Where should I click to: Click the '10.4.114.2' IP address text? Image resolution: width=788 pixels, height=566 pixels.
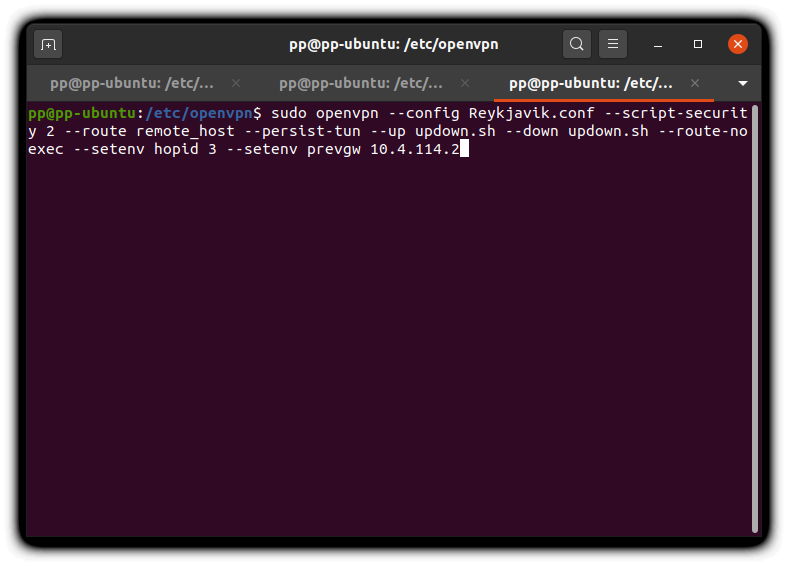tap(415, 150)
